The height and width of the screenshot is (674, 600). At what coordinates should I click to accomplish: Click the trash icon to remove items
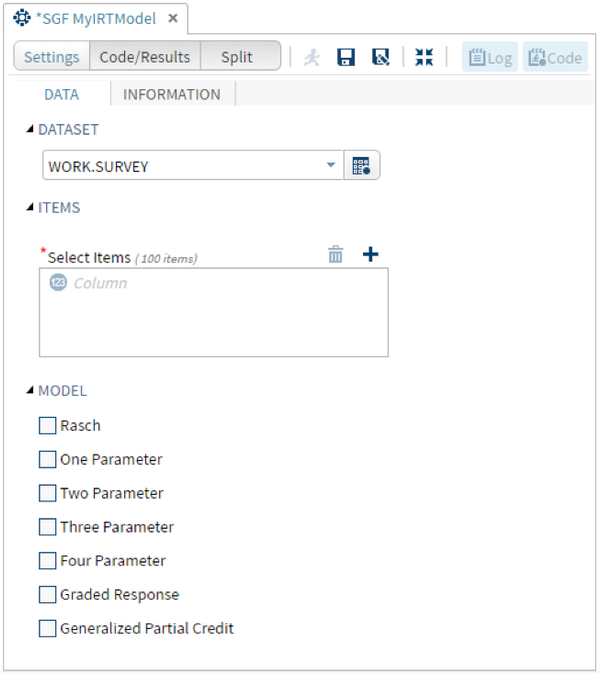[336, 255]
